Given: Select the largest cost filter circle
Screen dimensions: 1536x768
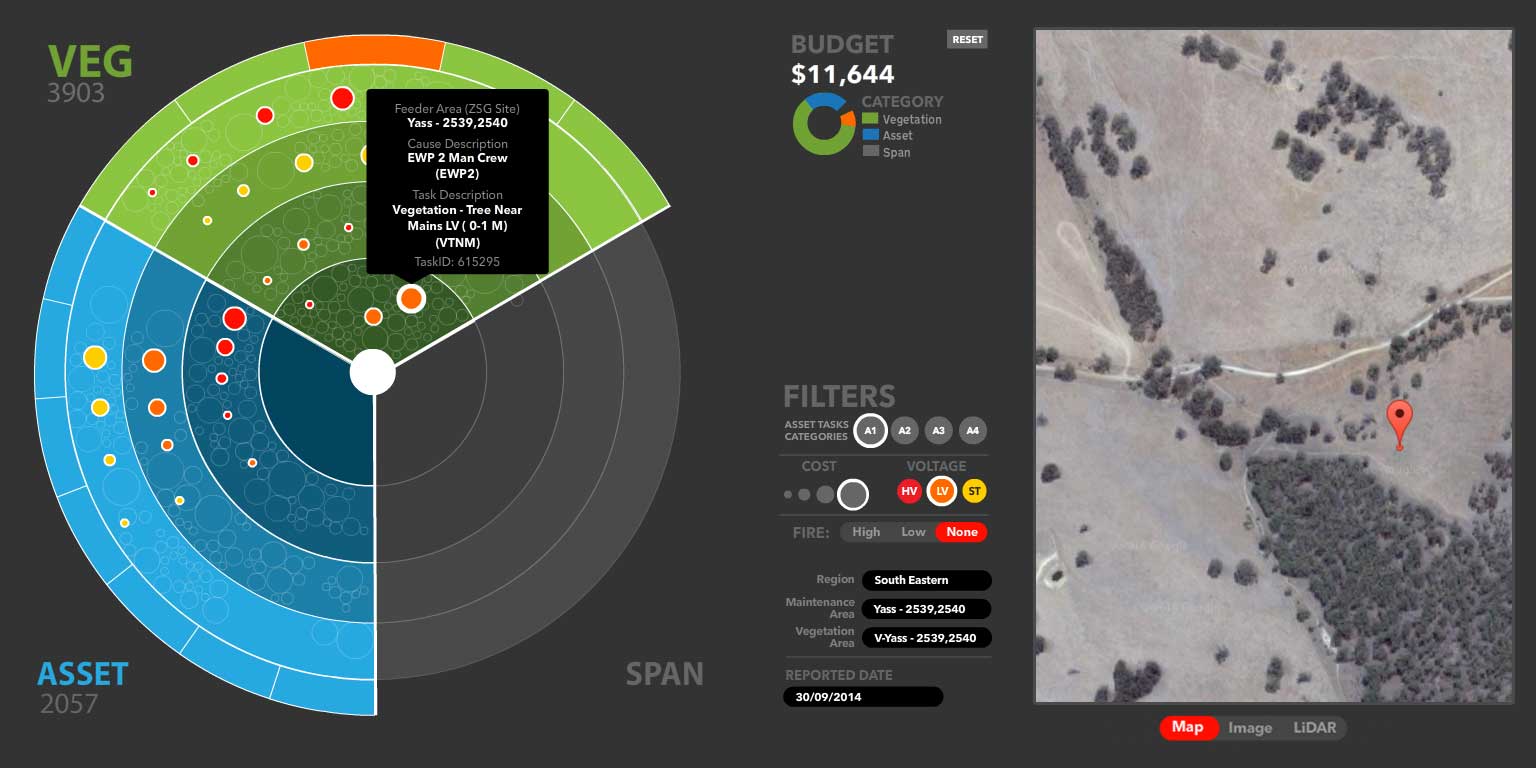Looking at the screenshot, I should [852, 494].
